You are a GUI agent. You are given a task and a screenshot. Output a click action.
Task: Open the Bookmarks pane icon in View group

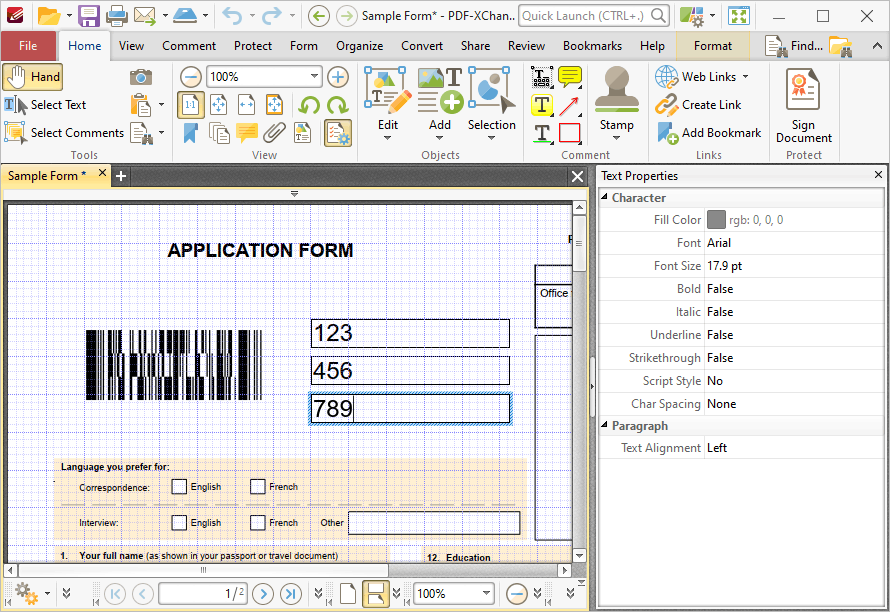tap(191, 133)
